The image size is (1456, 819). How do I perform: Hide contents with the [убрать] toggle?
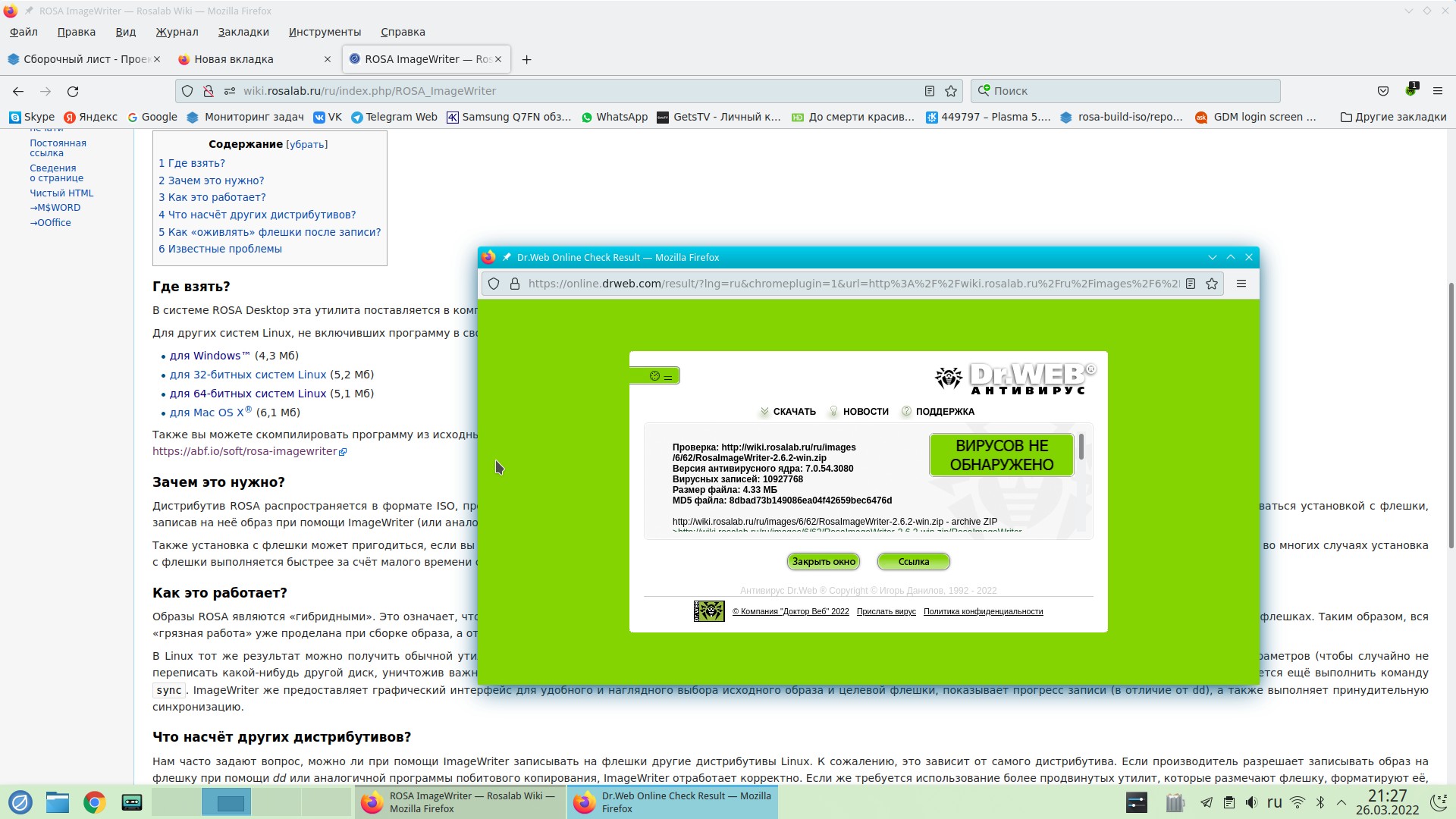[307, 145]
